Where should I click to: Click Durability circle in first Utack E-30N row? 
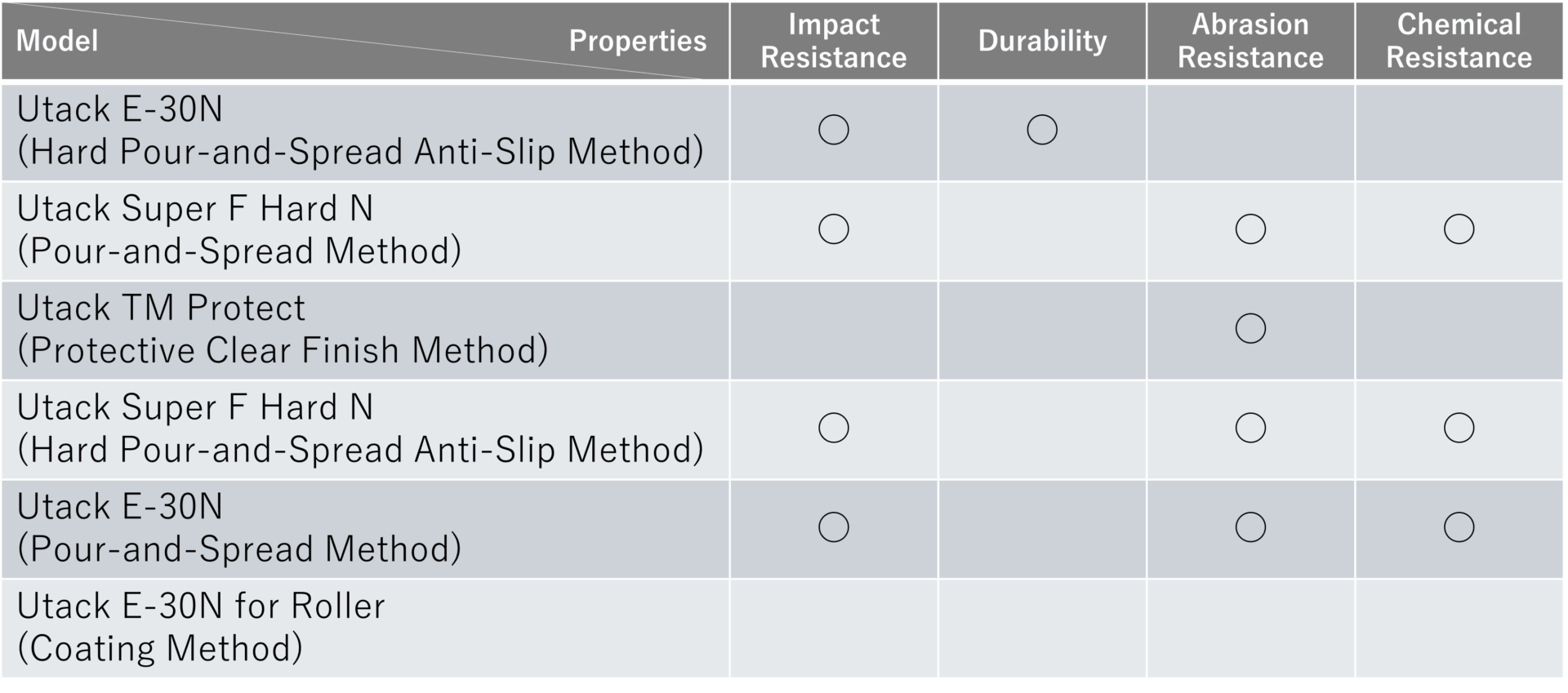pyautogui.click(x=1041, y=130)
